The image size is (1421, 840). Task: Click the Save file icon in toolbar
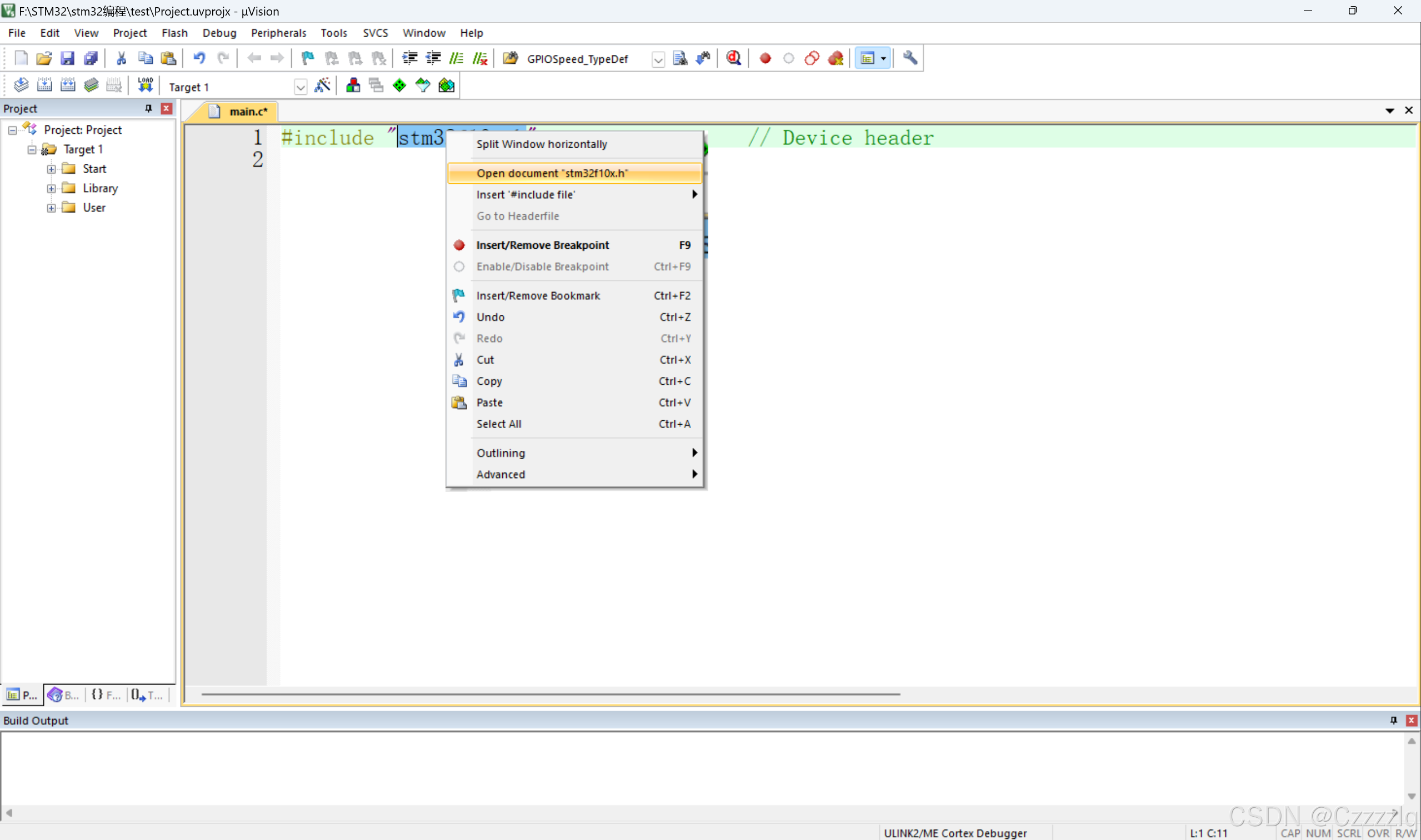67,58
